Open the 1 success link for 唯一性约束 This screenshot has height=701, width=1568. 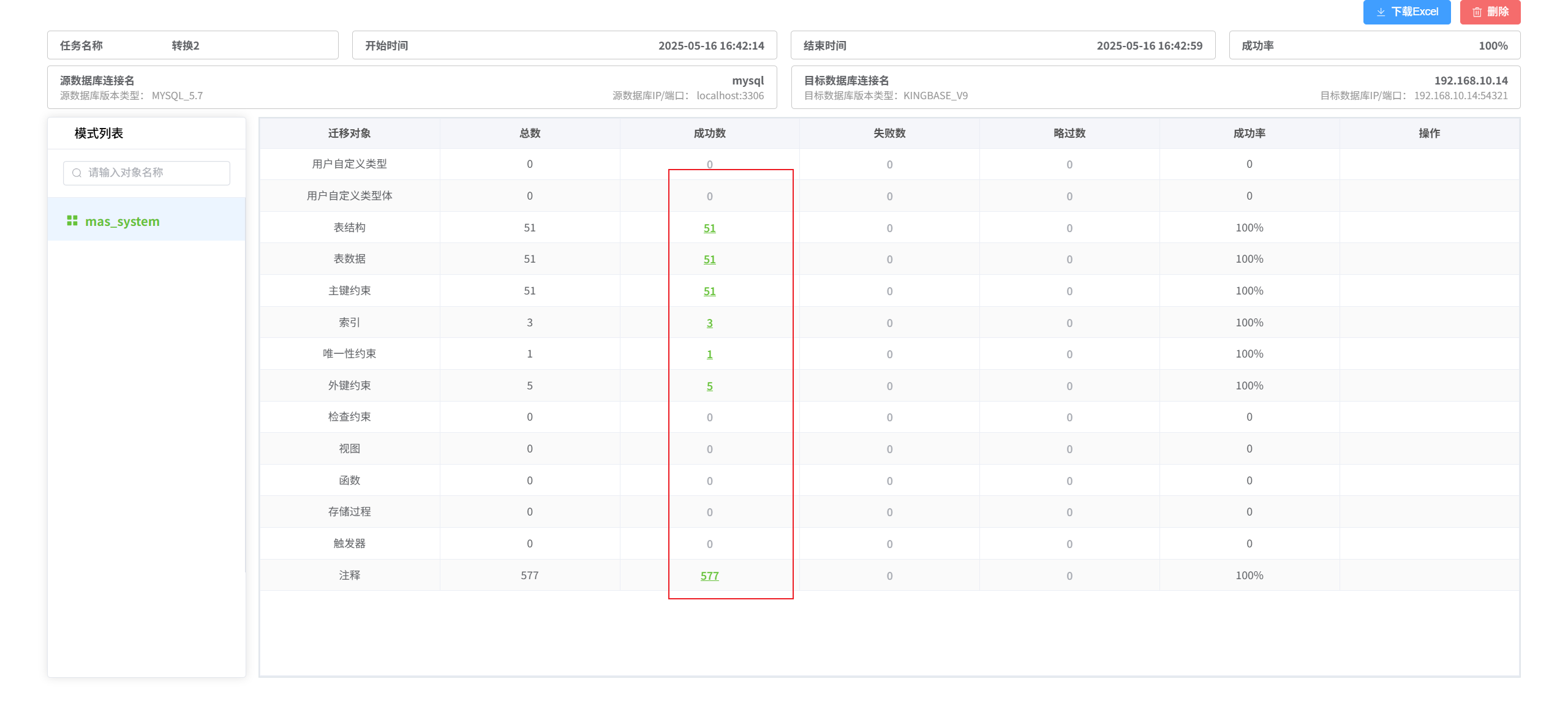coord(709,354)
